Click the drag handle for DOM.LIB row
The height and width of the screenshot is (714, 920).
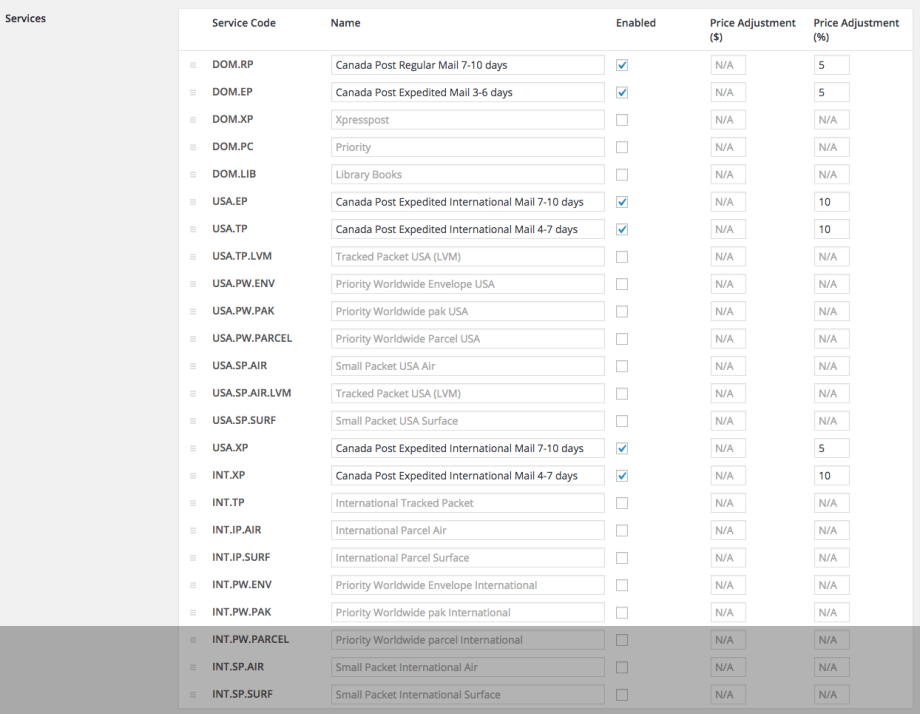point(193,175)
